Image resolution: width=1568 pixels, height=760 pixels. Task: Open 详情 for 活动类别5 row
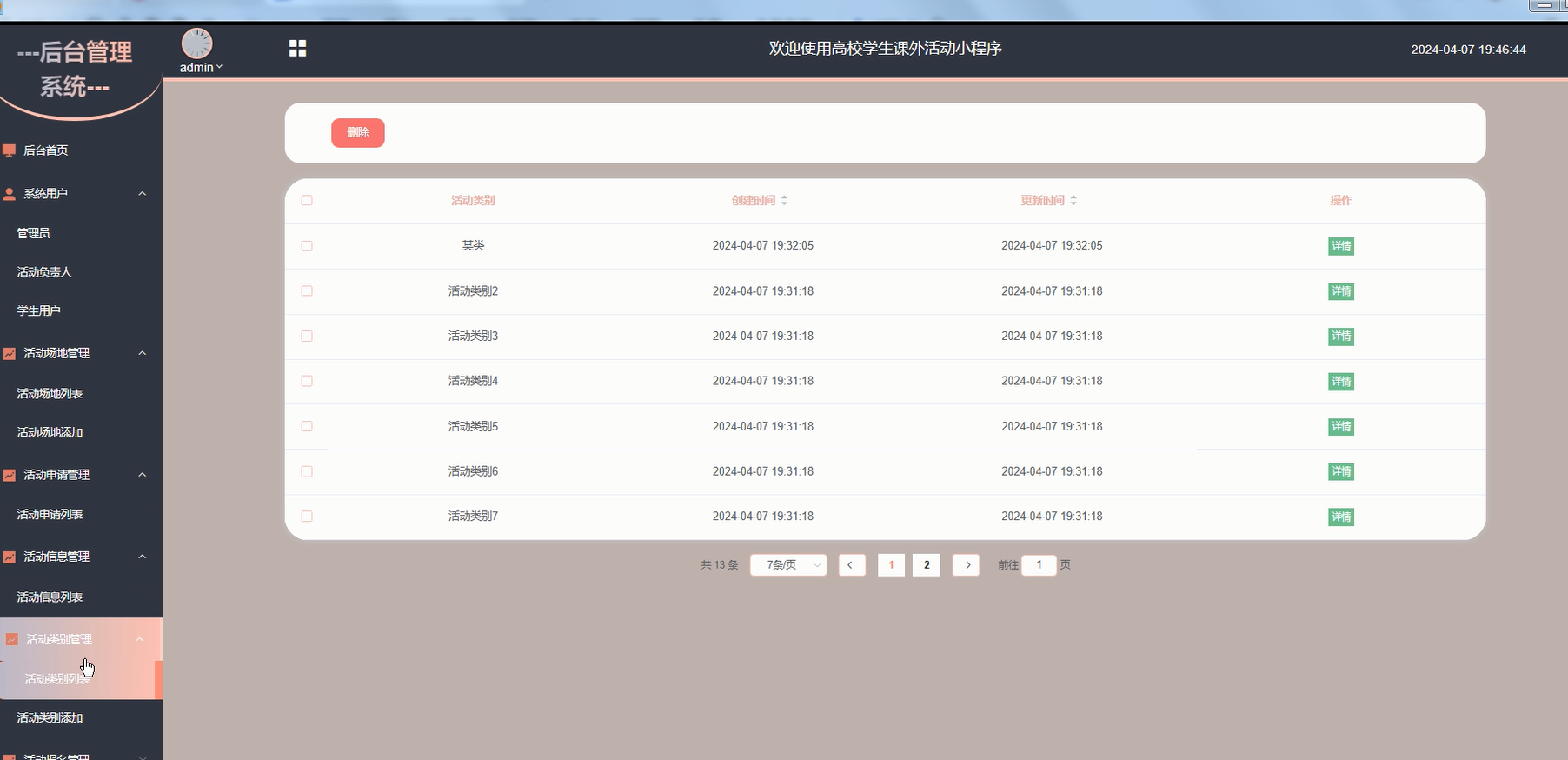(x=1341, y=427)
